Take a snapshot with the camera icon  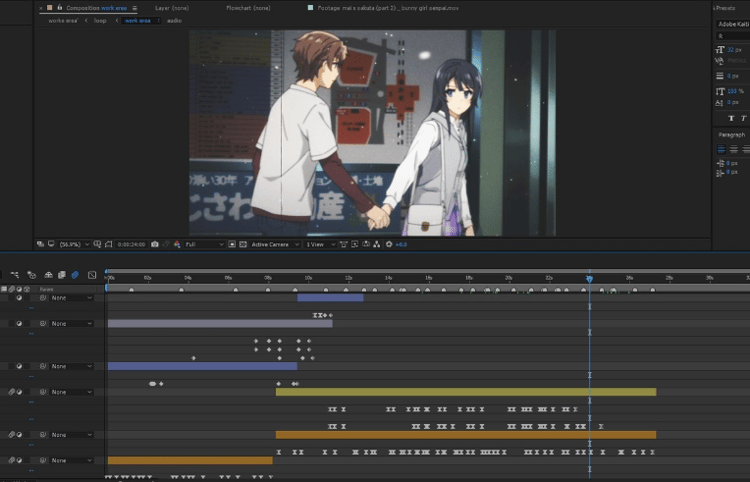coord(154,244)
